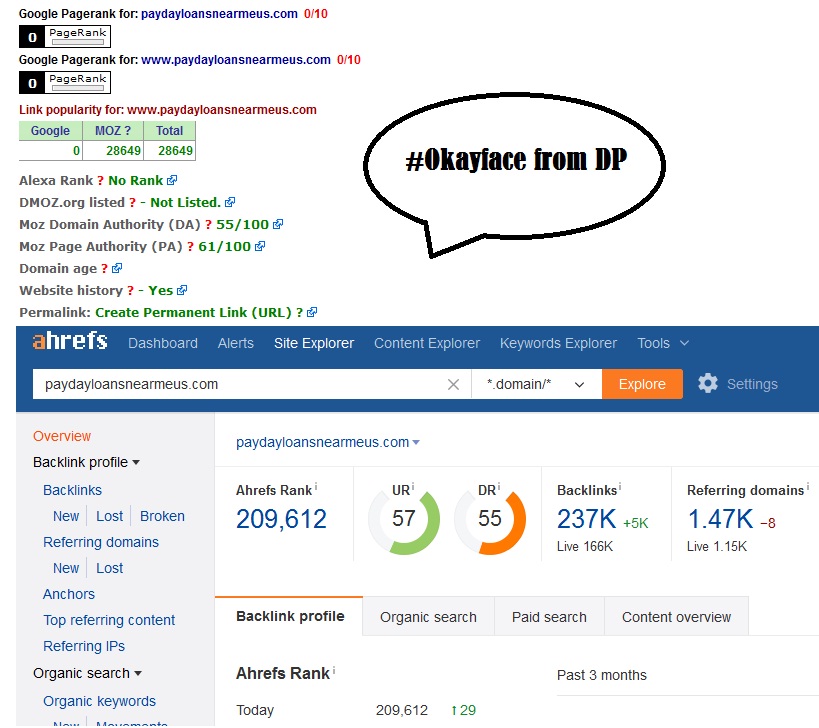Switch to the Organic search tab

pos(428,617)
